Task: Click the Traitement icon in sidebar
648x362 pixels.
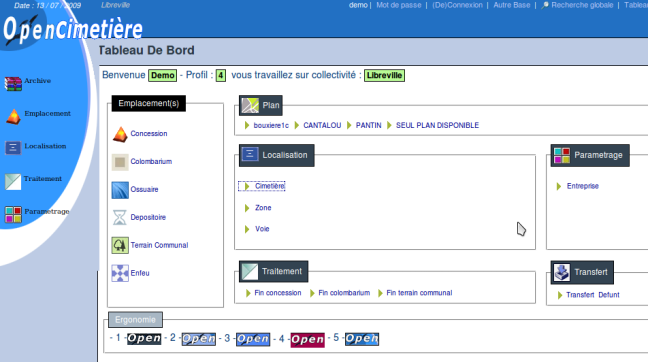Action: pos(13,181)
